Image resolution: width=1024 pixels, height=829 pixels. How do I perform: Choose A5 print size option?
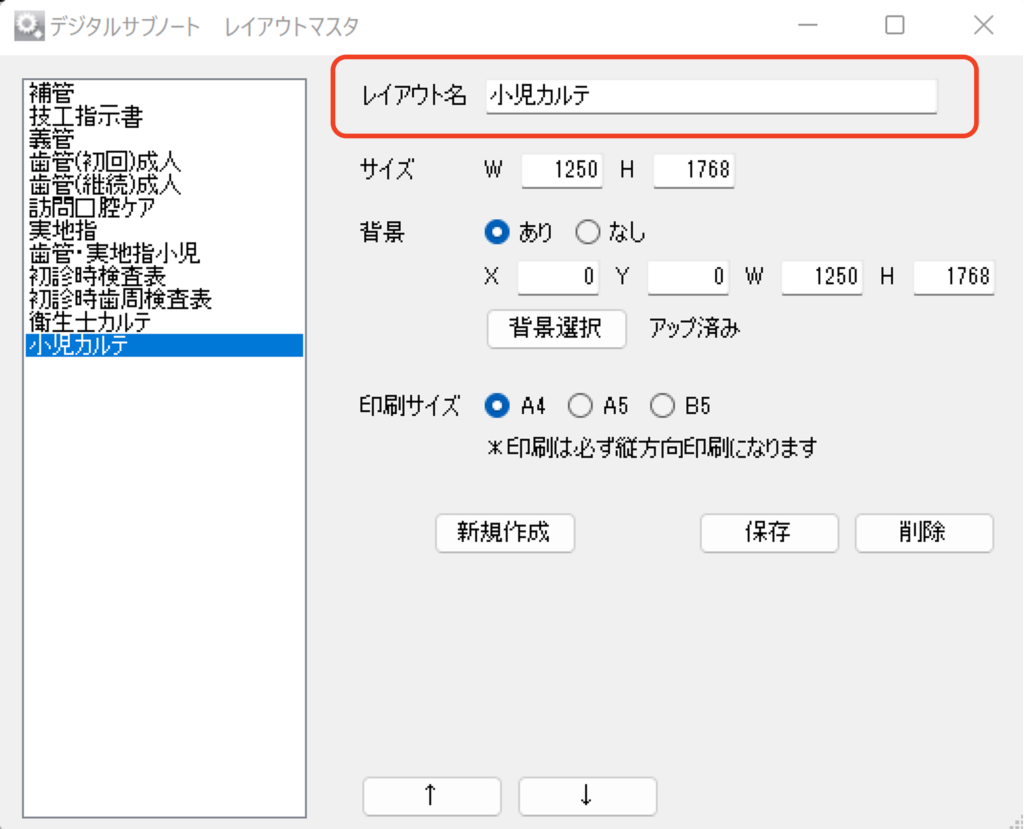(x=580, y=406)
